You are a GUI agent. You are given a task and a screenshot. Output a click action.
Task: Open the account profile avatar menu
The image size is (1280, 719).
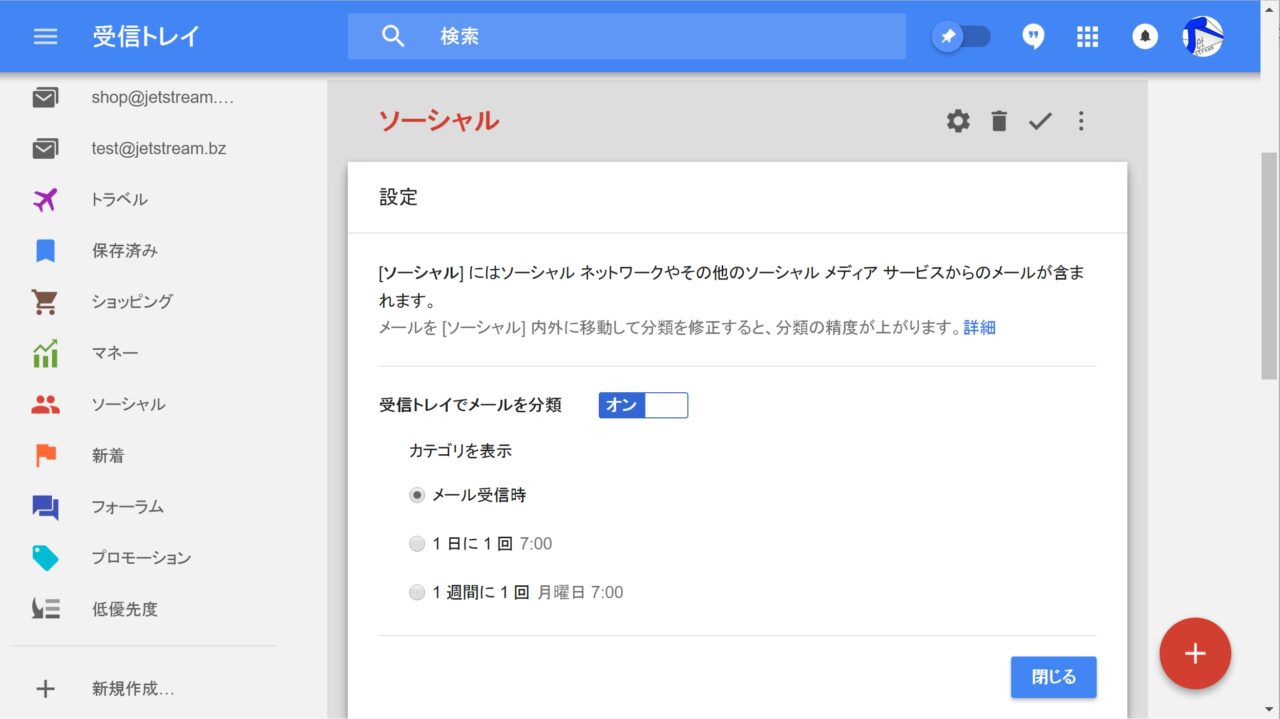1203,37
